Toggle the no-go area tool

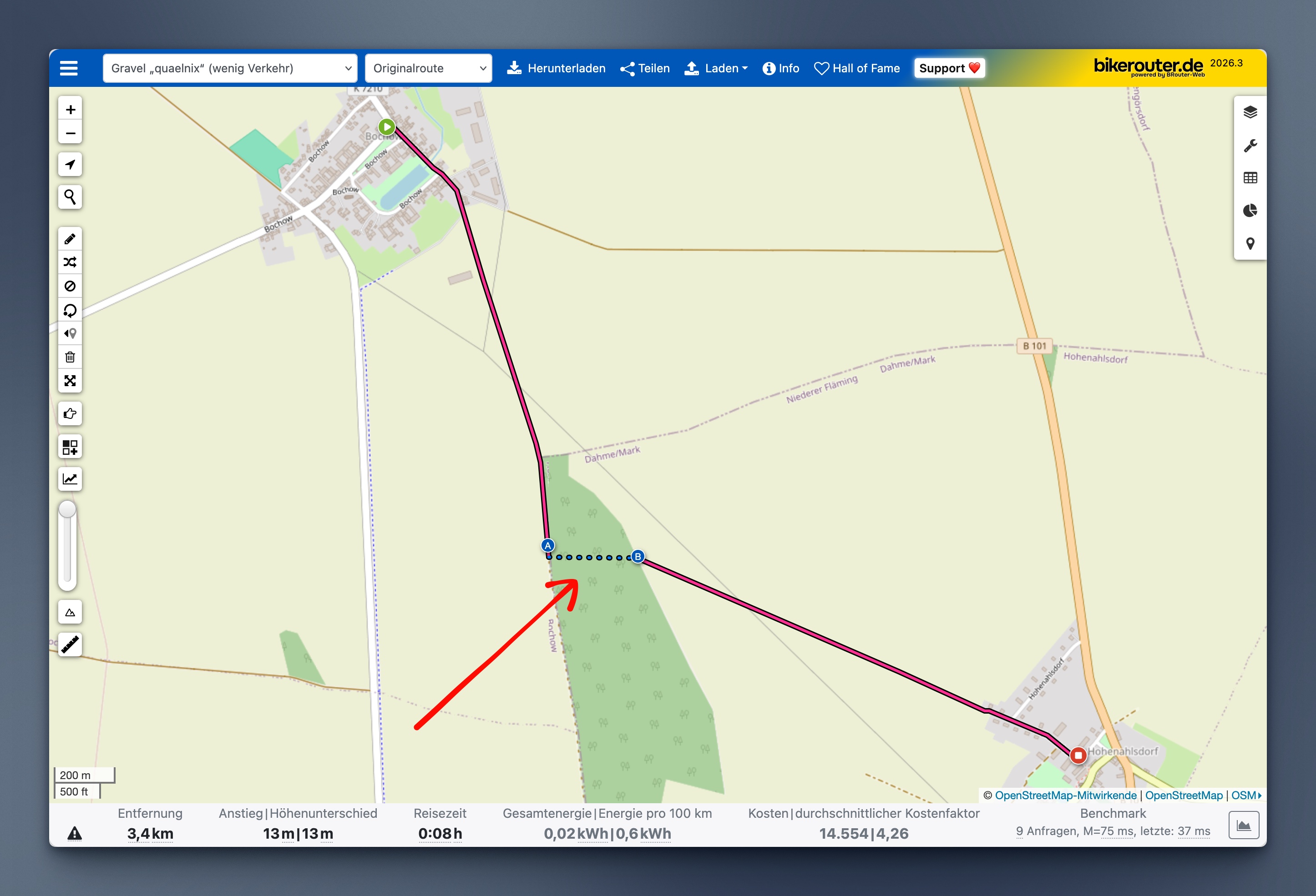pos(70,286)
